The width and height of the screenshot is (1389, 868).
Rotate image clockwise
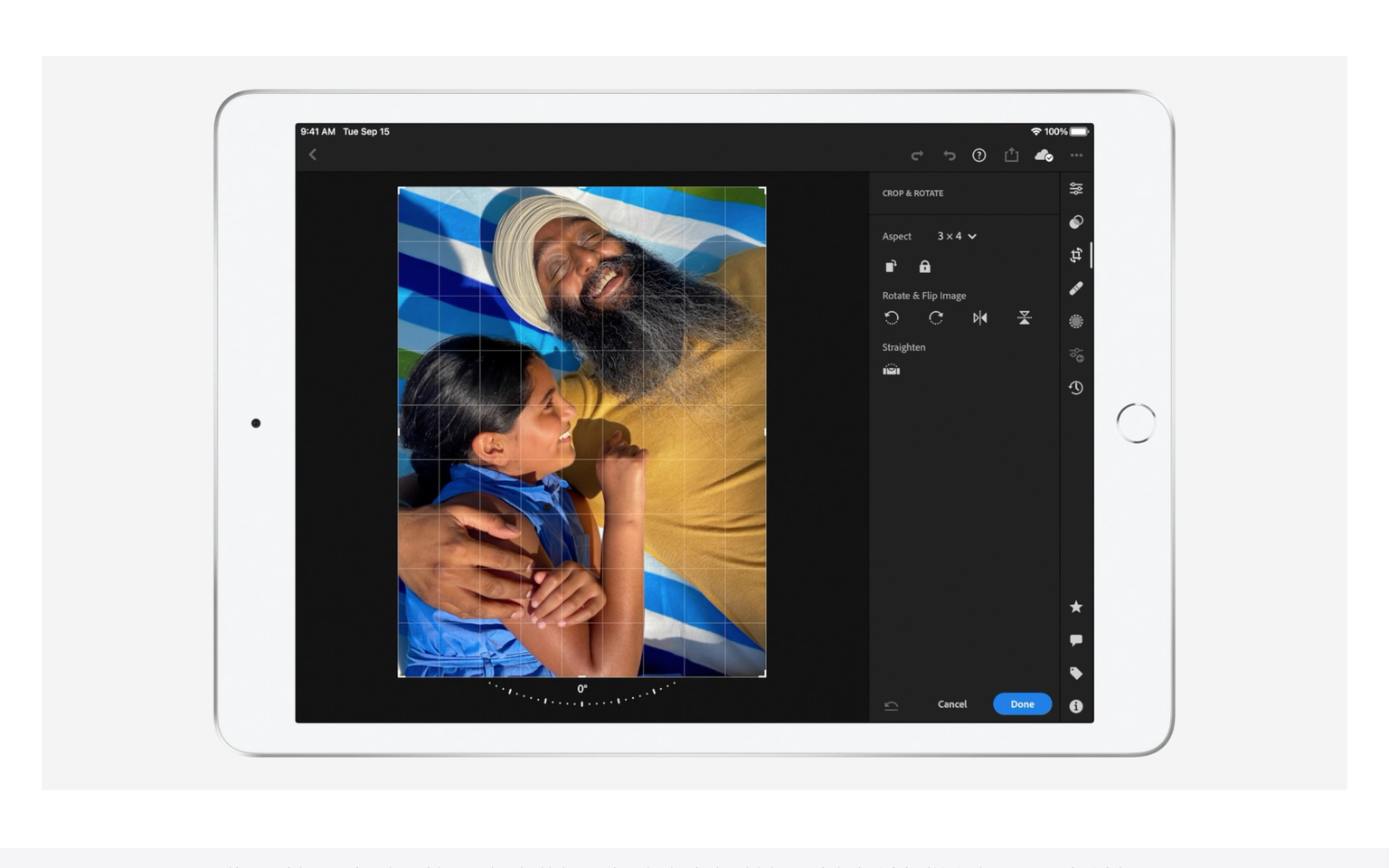(x=936, y=317)
